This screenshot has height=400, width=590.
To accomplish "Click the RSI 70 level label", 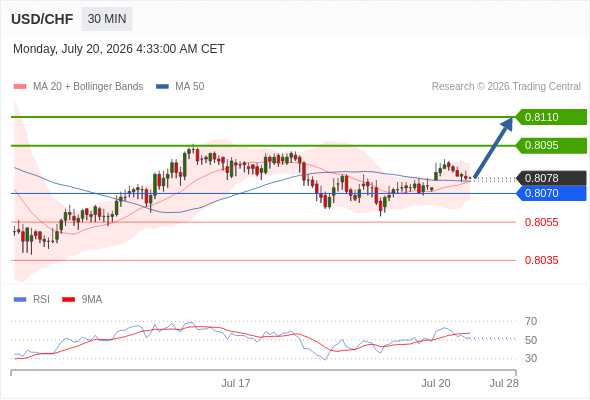I will (531, 321).
